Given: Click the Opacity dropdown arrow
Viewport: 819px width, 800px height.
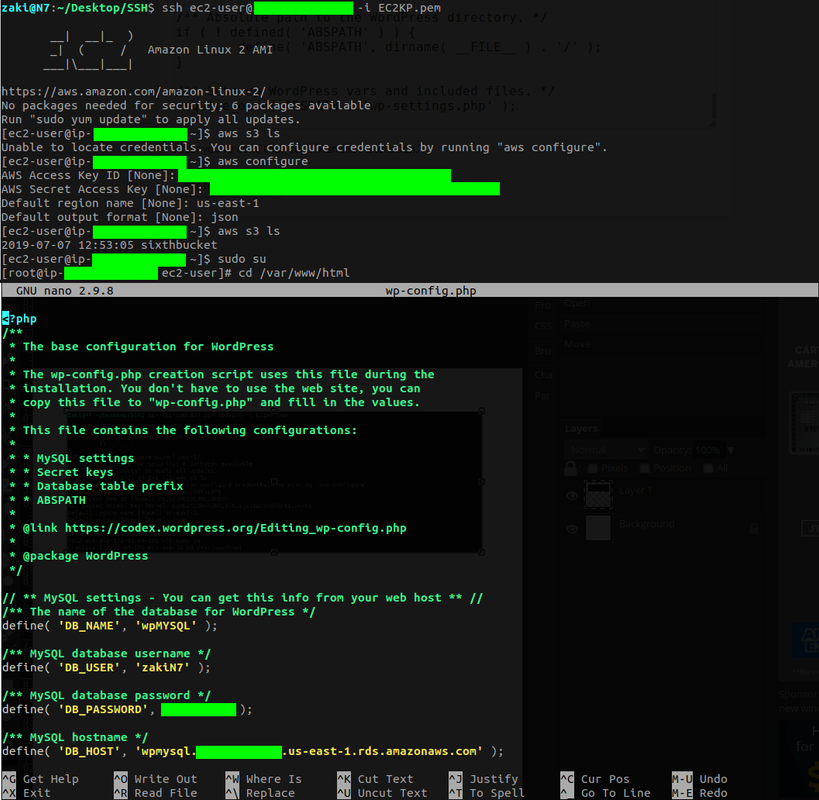Looking at the screenshot, I should click(x=731, y=450).
